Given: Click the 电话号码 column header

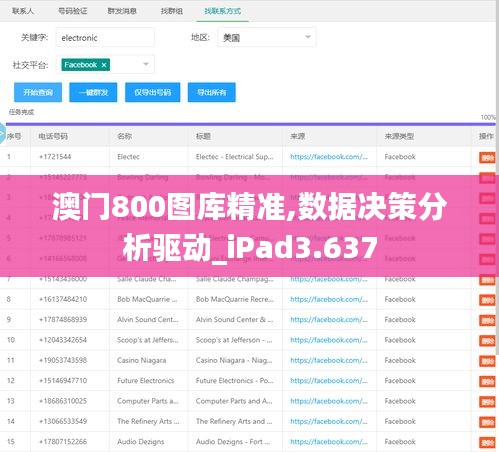Looking at the screenshot, I should tap(53, 136).
